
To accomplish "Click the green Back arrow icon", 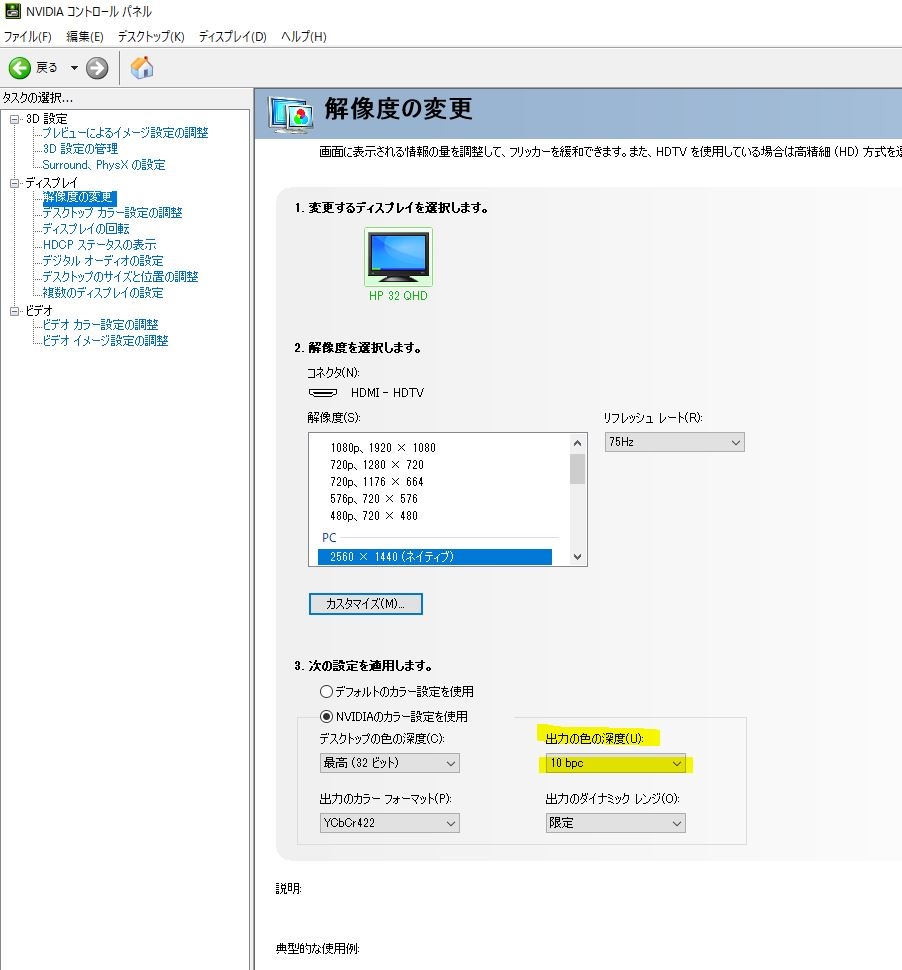I will click(19, 68).
